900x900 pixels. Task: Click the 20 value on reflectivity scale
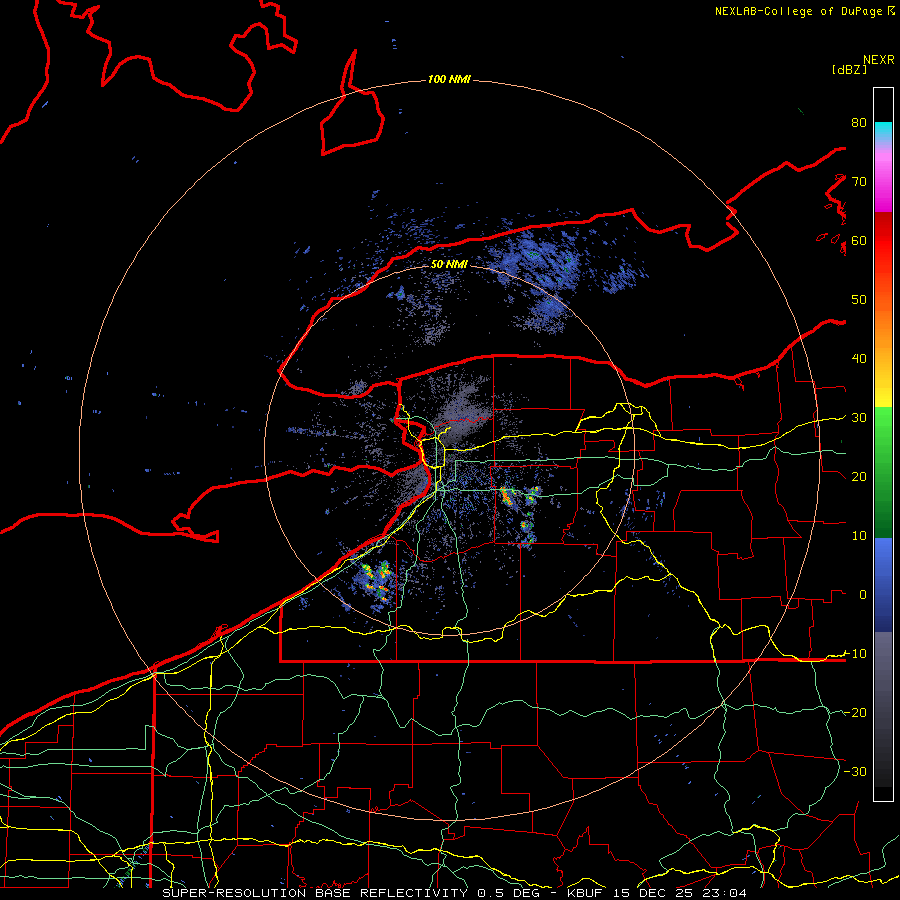859,476
